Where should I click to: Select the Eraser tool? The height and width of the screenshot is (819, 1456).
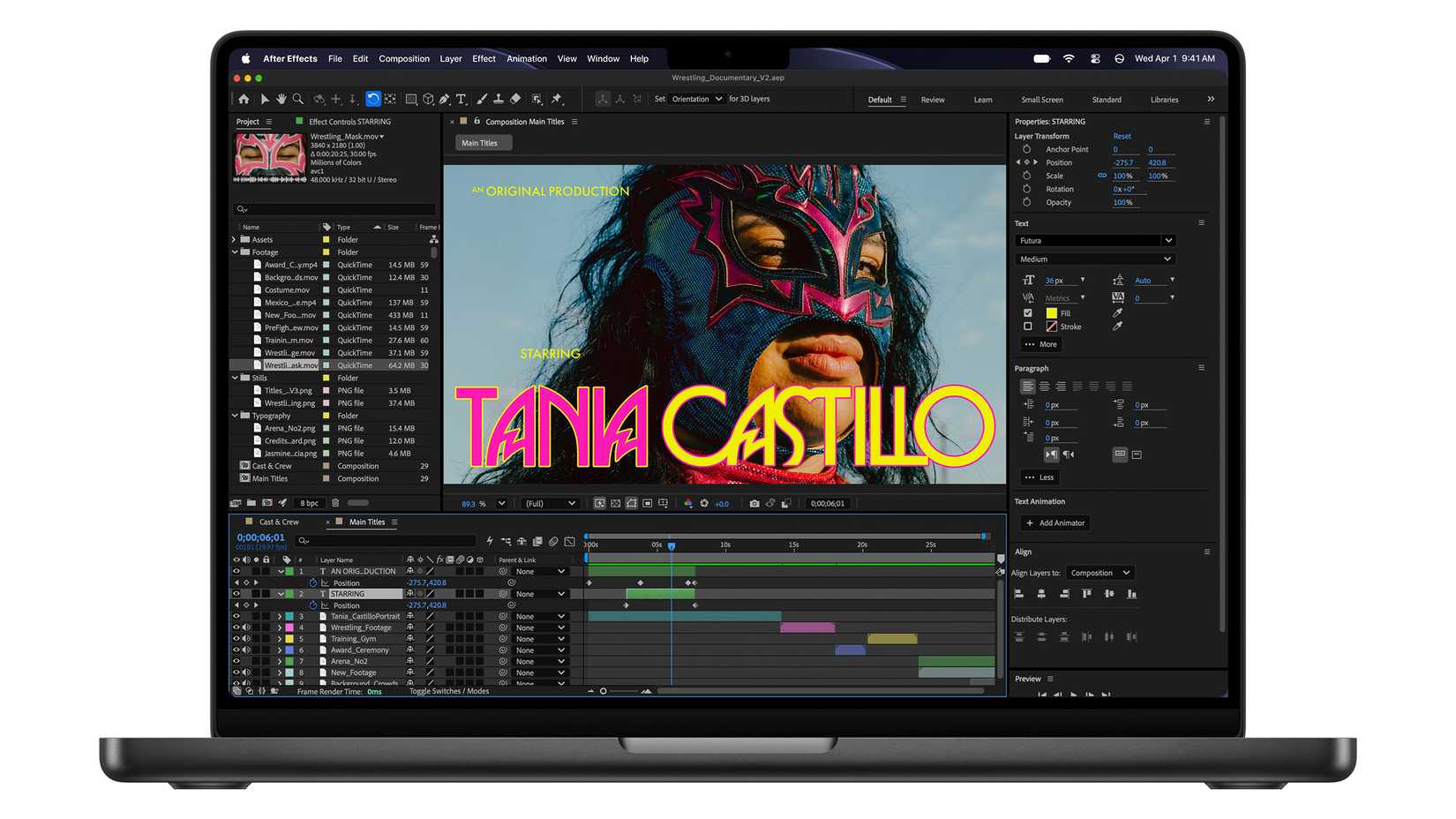point(516,99)
